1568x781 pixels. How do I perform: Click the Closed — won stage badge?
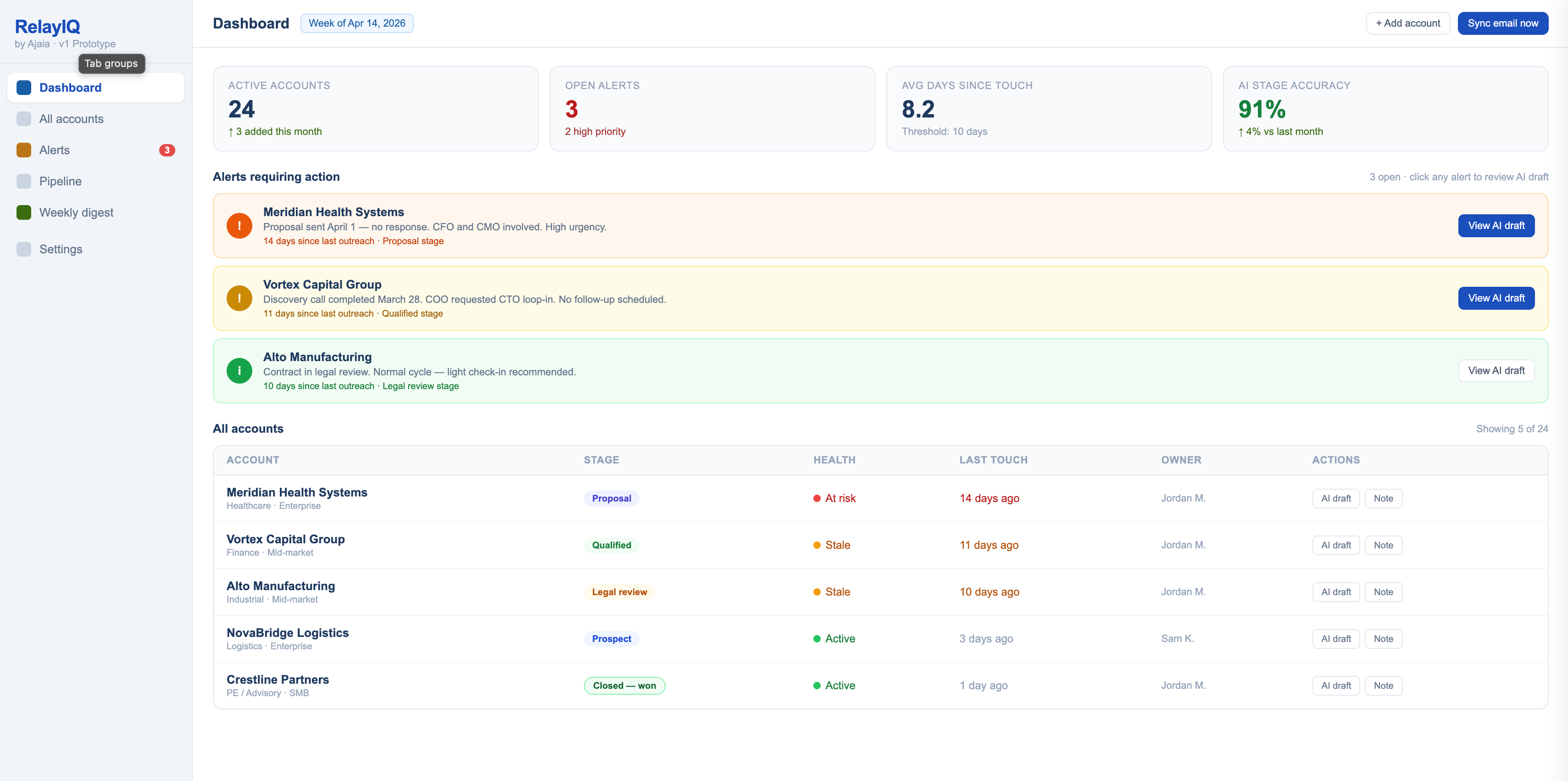point(624,686)
